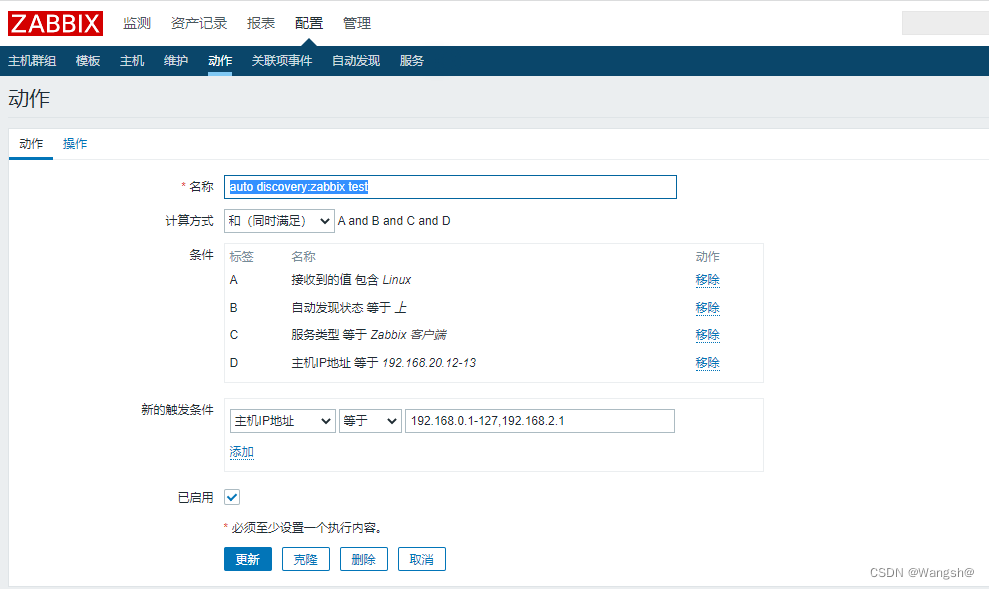Open the 等于 operator dropdown
This screenshot has height=589, width=989.
pyautogui.click(x=370, y=422)
